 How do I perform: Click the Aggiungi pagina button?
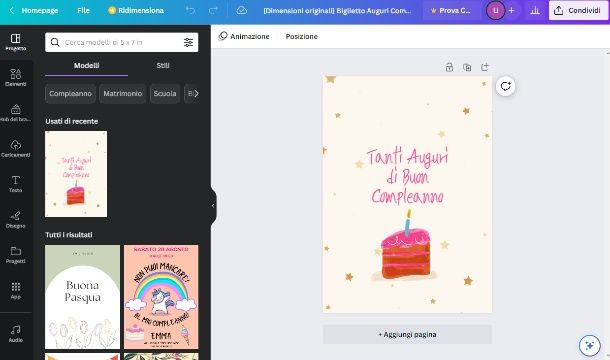(x=407, y=334)
